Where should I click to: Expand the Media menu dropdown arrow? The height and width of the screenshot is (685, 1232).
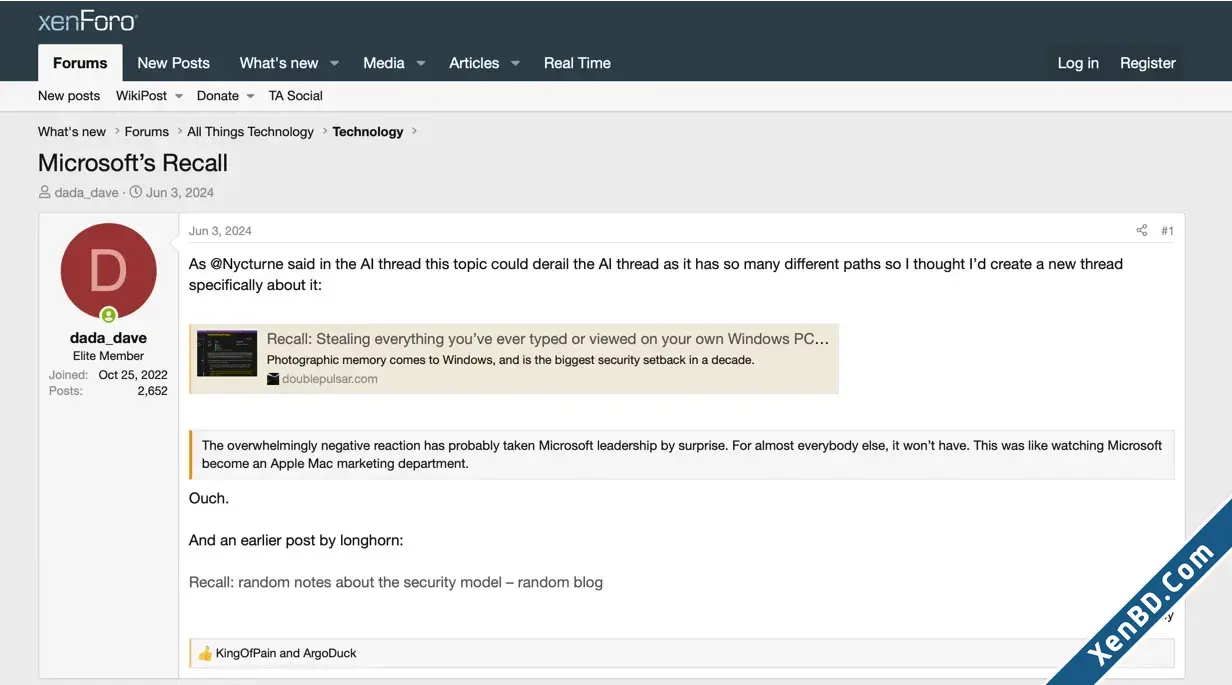point(421,63)
